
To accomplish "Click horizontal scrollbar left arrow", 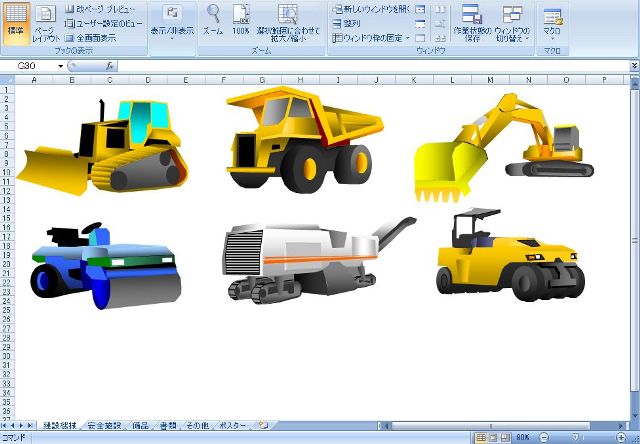I will [386, 426].
